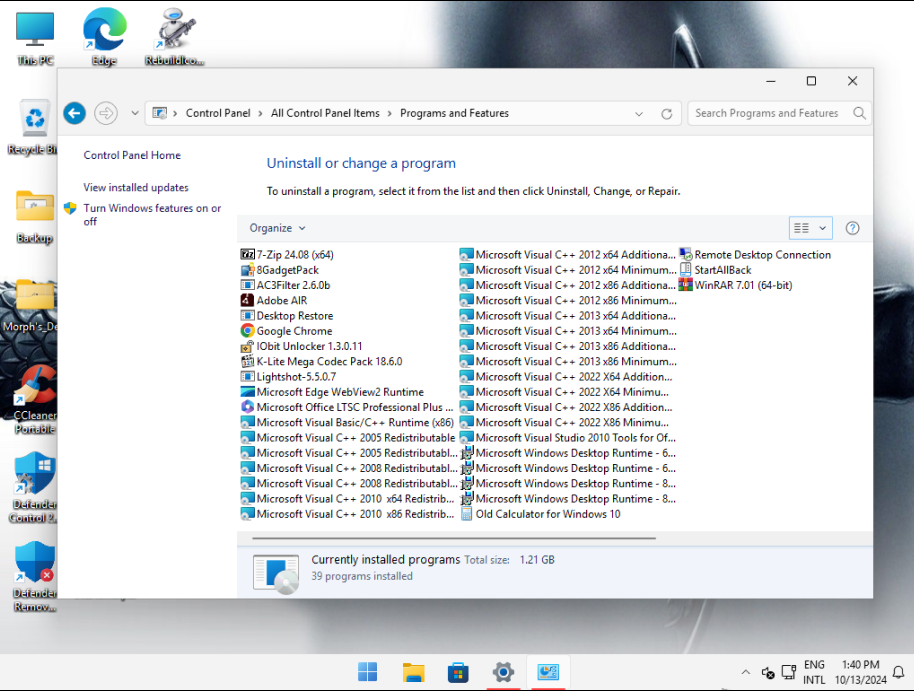
Task: Select the CCleaner Portable desktop shortcut
Action: point(35,400)
